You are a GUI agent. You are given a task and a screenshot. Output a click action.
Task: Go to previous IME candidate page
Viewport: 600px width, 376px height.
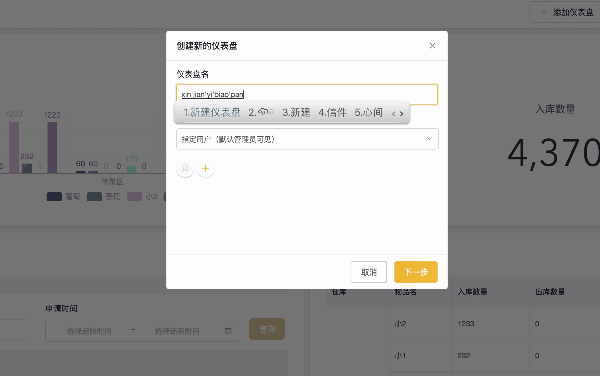(x=393, y=114)
